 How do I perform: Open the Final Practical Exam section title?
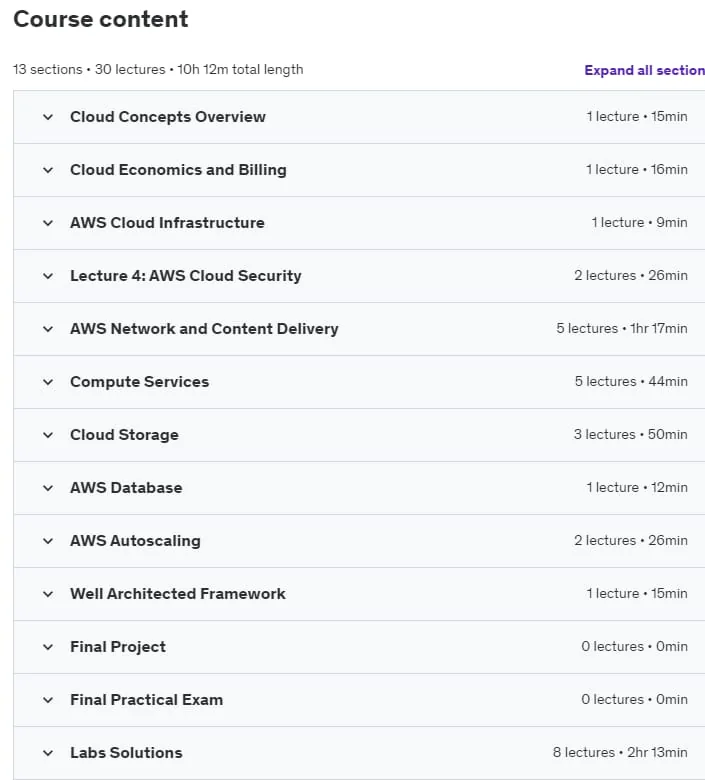(146, 700)
